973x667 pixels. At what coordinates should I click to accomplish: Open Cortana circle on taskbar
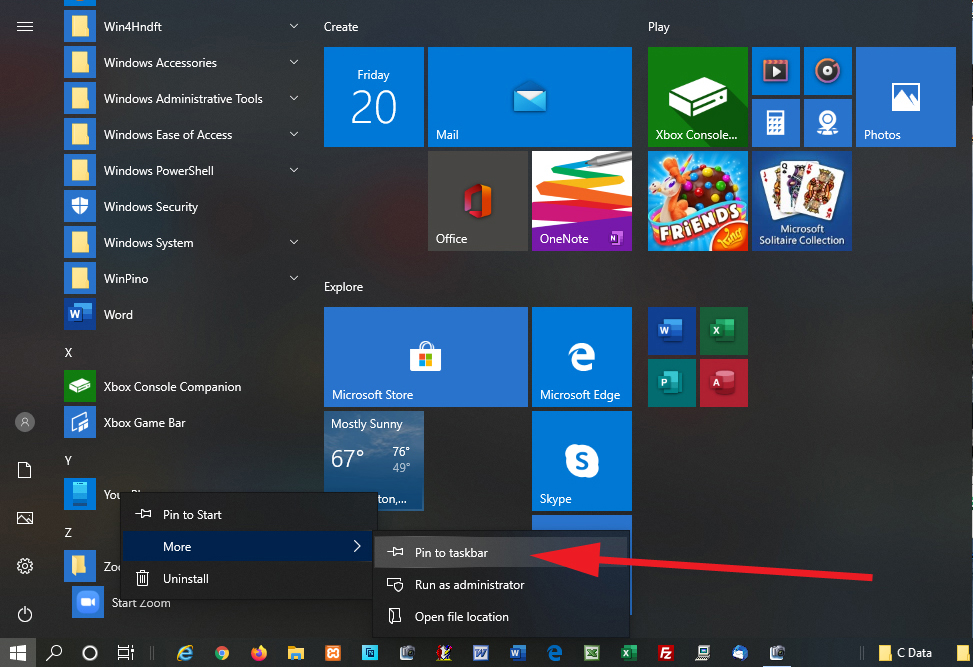tap(90, 653)
